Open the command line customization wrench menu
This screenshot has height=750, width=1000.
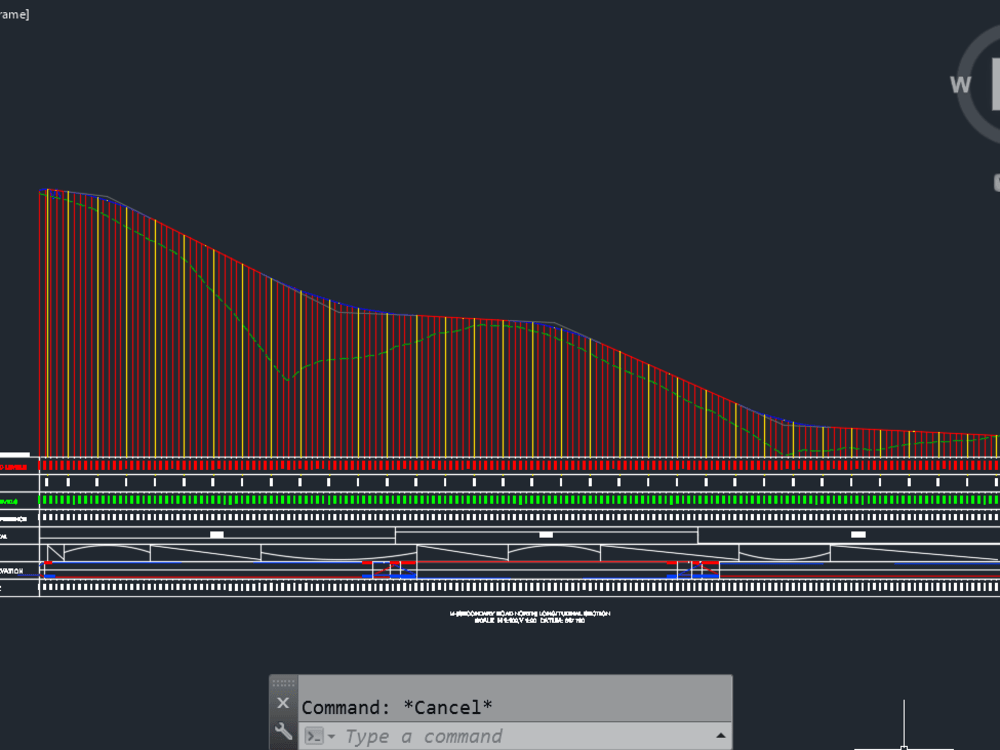[283, 729]
